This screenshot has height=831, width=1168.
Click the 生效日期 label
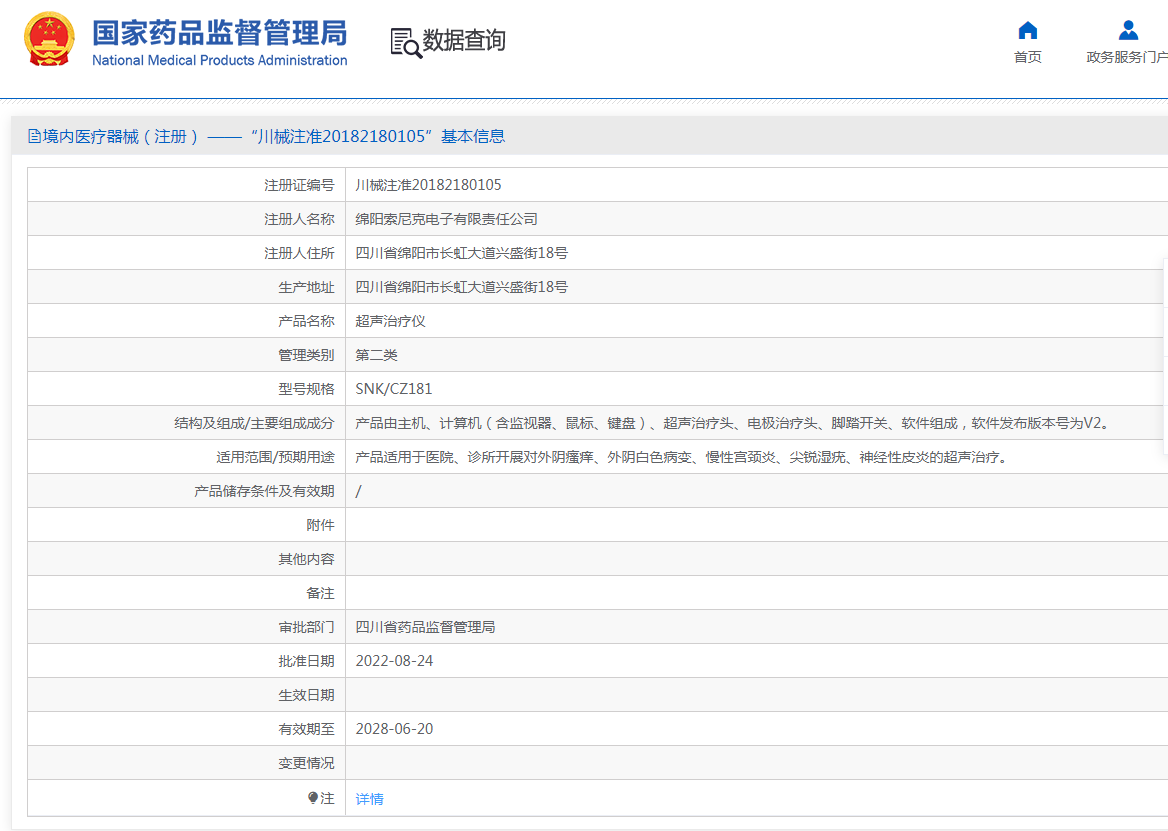tap(306, 695)
